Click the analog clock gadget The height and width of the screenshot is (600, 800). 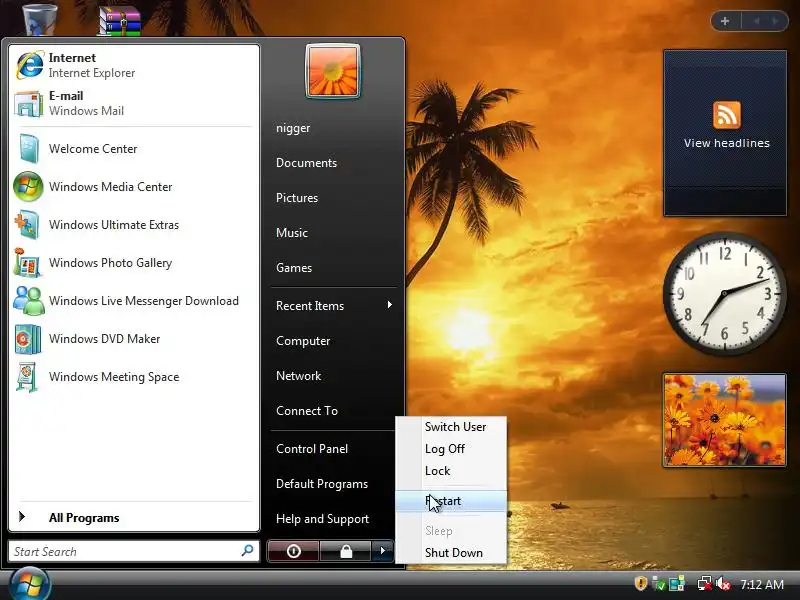click(724, 294)
